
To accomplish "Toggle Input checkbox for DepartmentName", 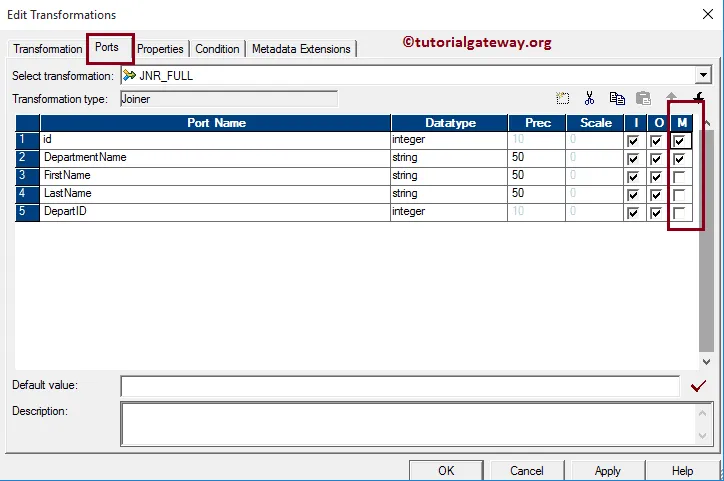I will coord(633,159).
